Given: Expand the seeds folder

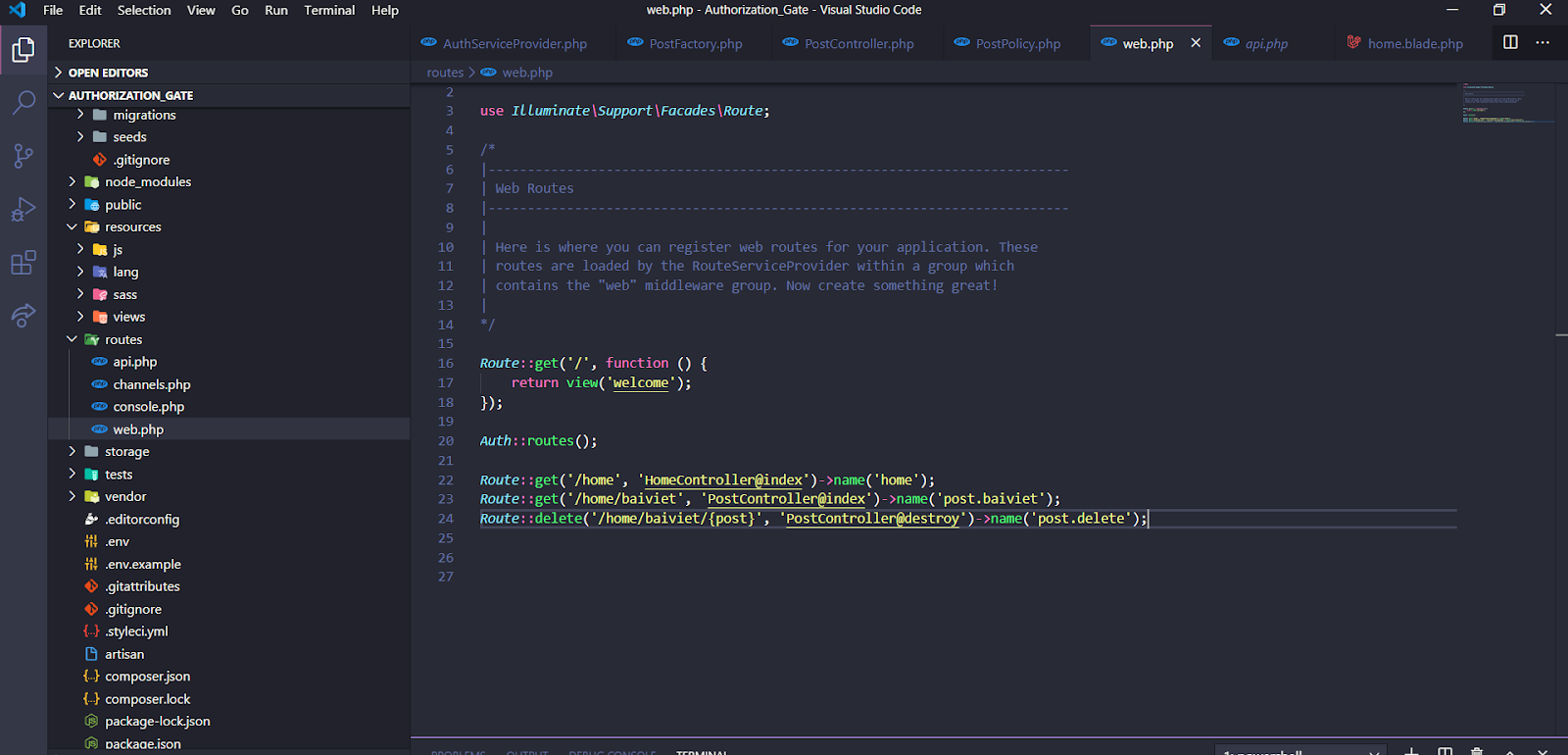Looking at the screenshot, I should pyautogui.click(x=80, y=137).
